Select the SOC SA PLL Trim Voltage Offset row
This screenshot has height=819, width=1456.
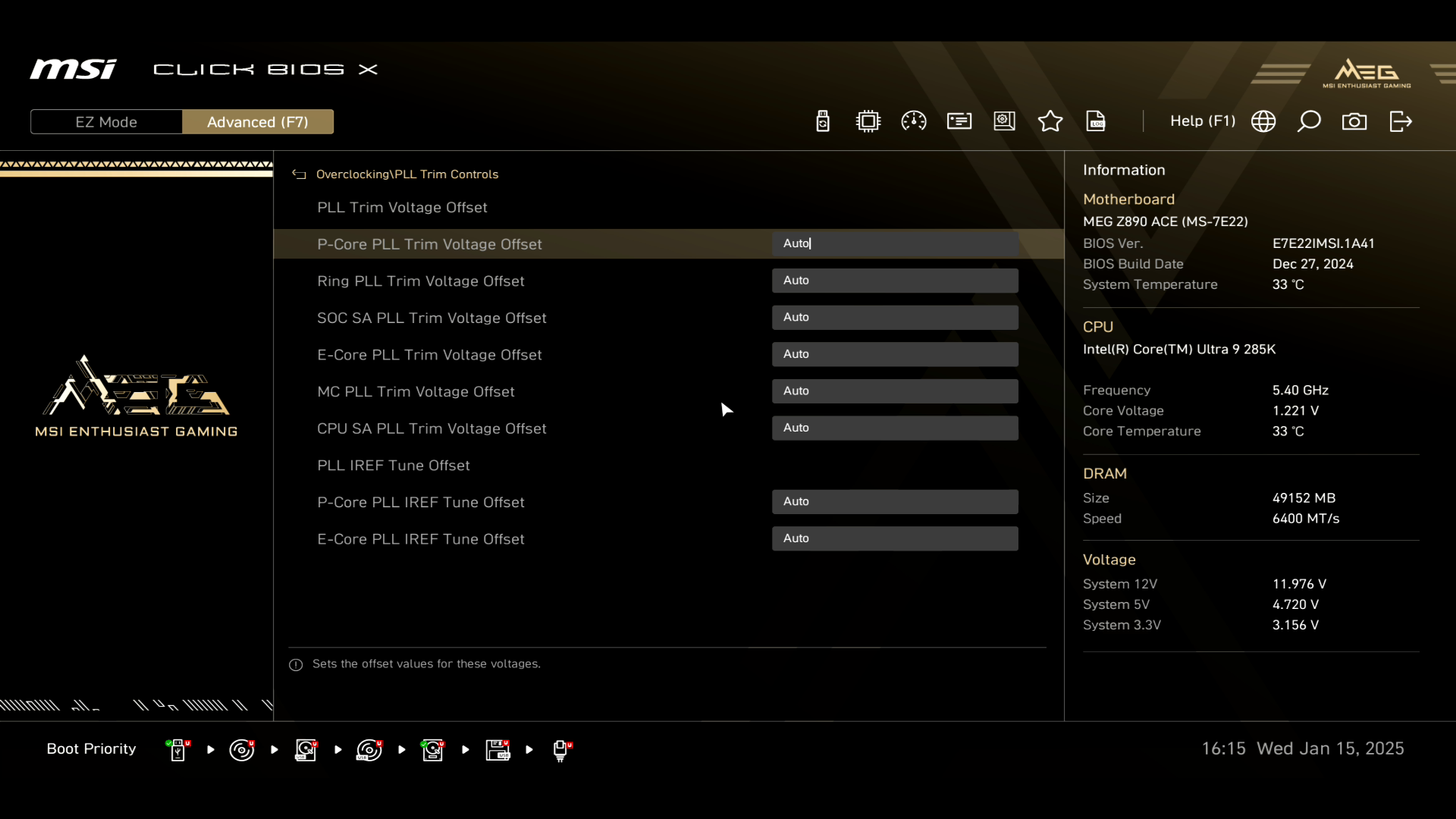tap(431, 318)
